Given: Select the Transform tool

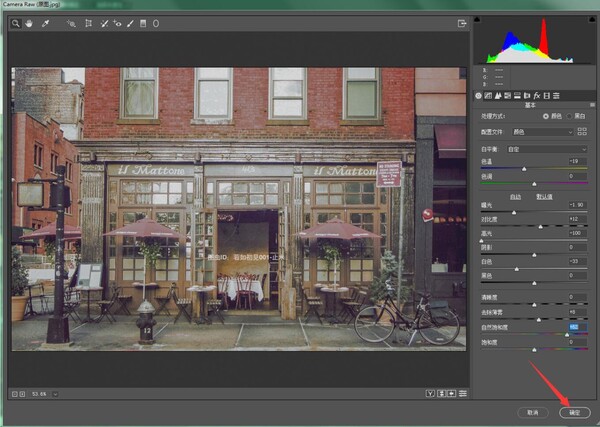Looking at the screenshot, I should [88, 24].
